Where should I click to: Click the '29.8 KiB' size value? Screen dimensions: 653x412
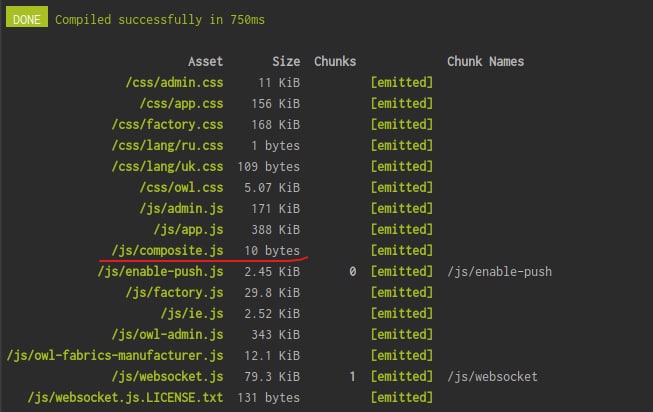click(x=272, y=292)
